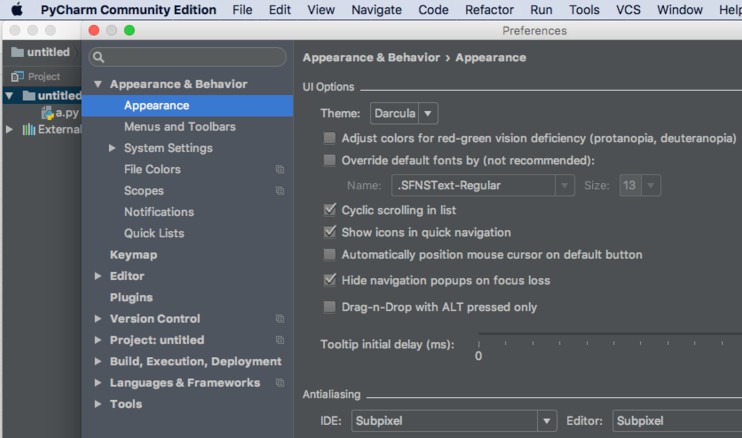Click the File Colors project-level copy icon

pyautogui.click(x=280, y=169)
